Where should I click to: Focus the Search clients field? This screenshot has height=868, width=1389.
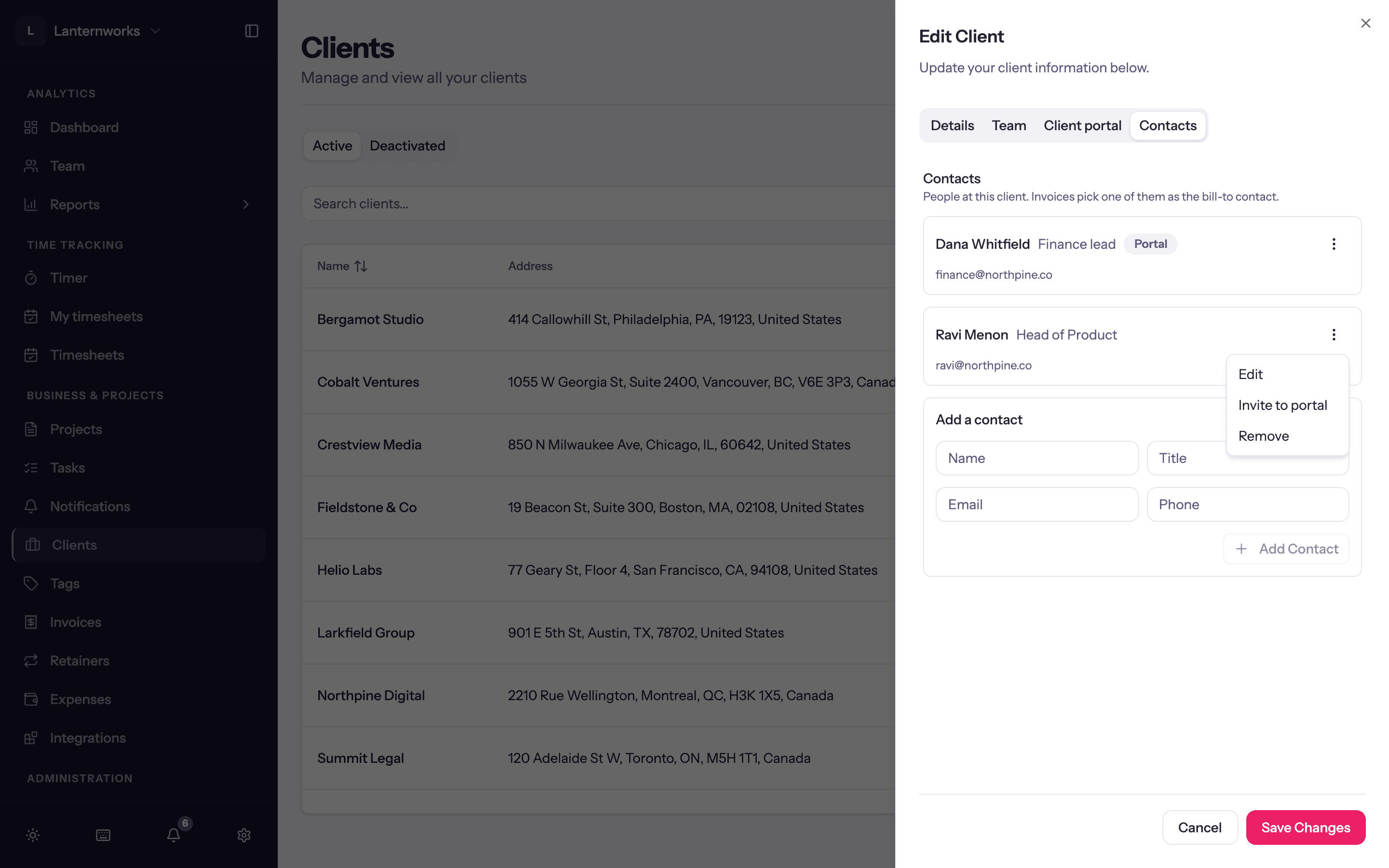598,204
